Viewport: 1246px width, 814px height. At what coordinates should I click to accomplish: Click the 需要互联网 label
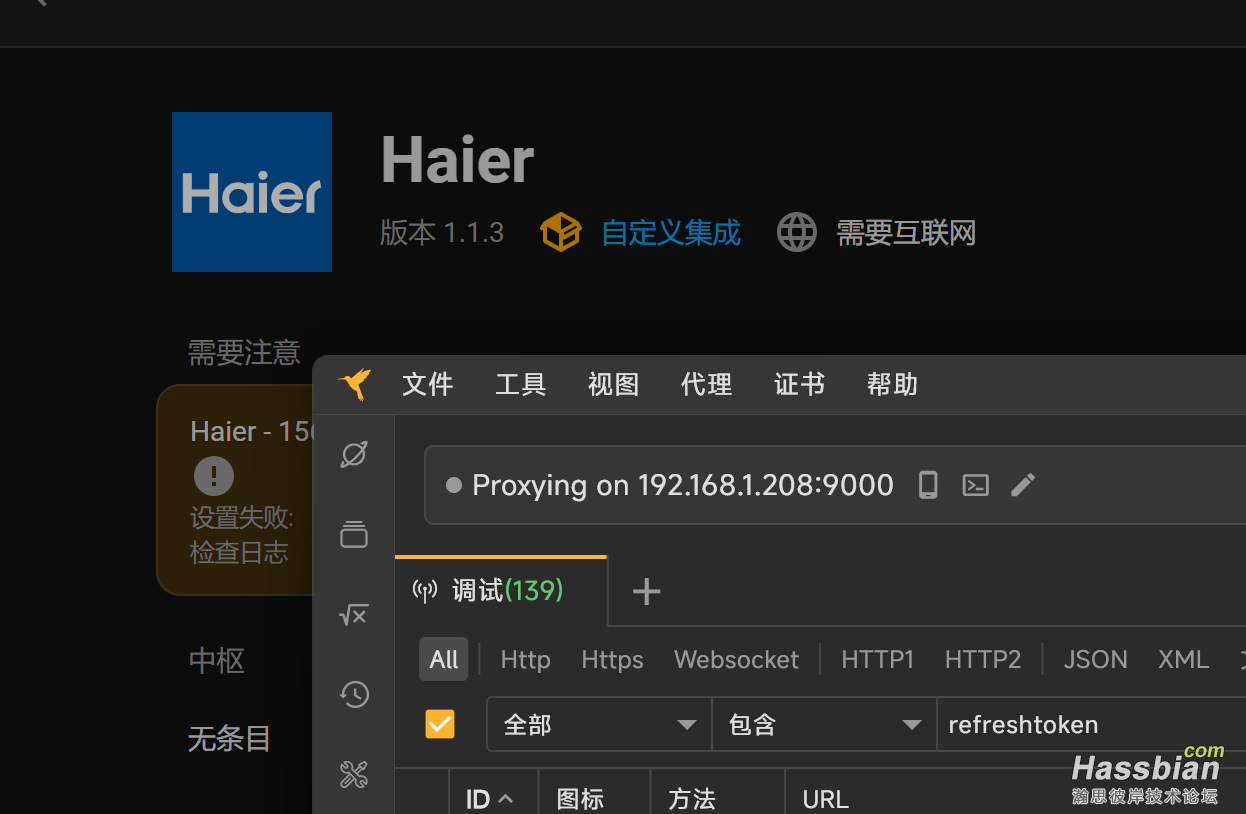[906, 233]
